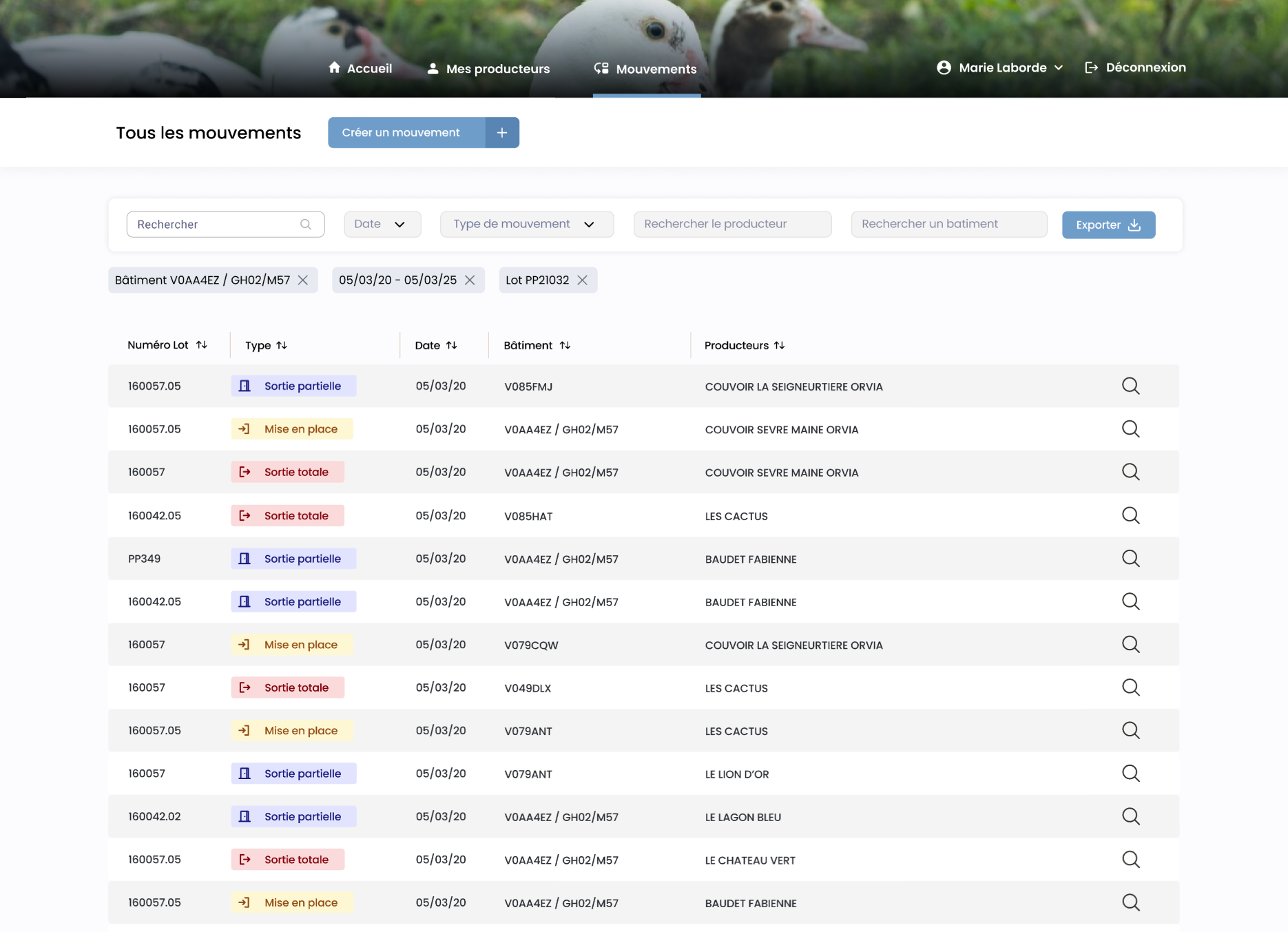This screenshot has width=1288, height=932.
Task: Remove the Lot PP21032 filter chip
Action: [583, 280]
